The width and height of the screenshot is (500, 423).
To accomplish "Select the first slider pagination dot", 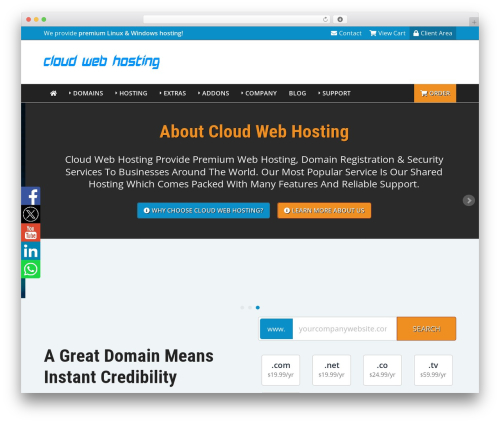I will tap(242, 307).
